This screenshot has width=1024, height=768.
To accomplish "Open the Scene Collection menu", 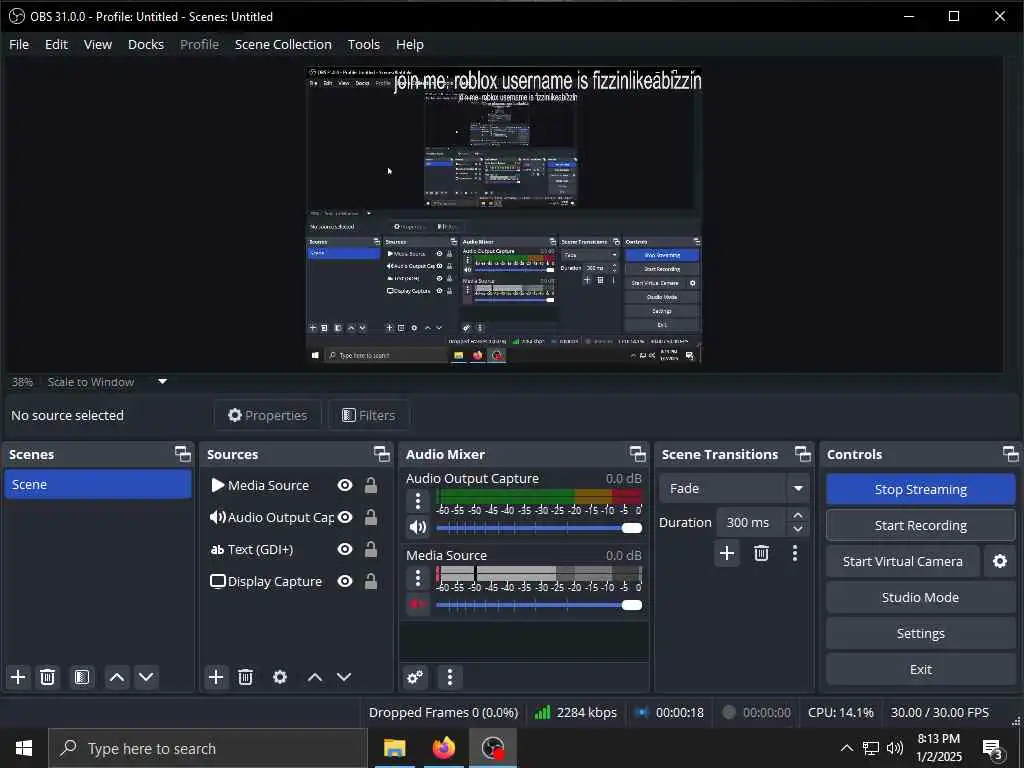I will coord(283,44).
